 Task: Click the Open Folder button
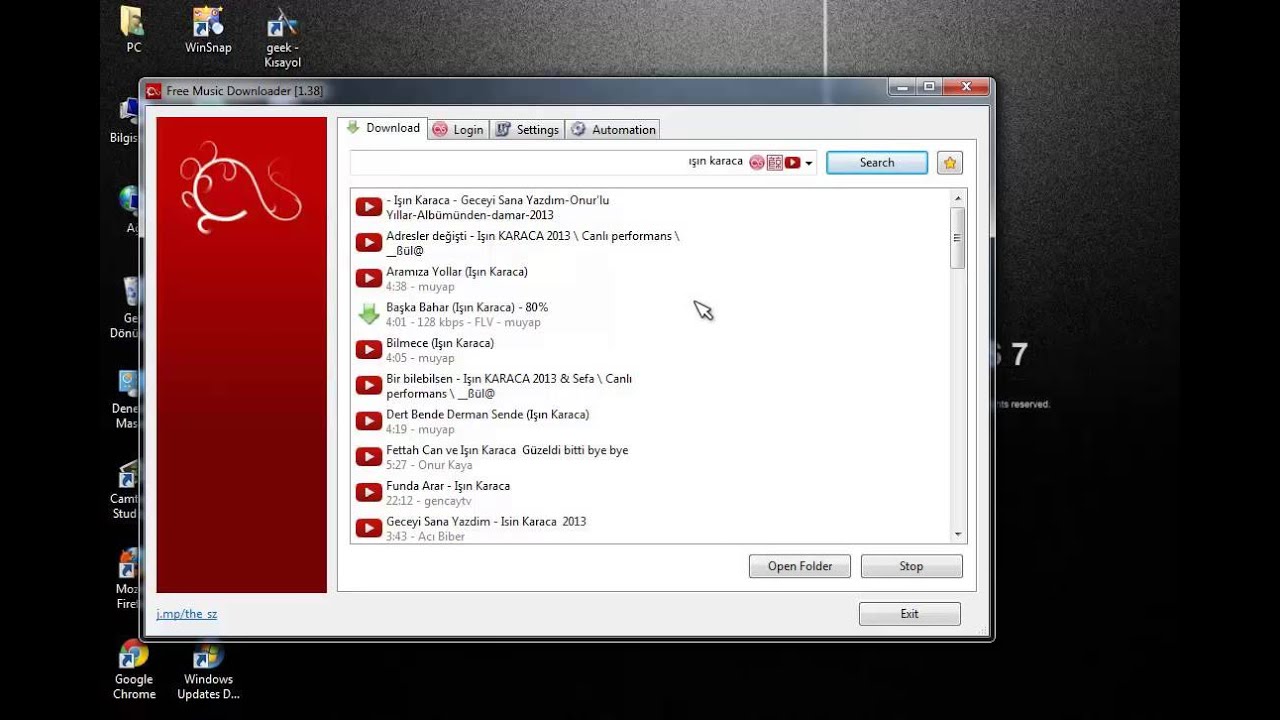point(800,566)
